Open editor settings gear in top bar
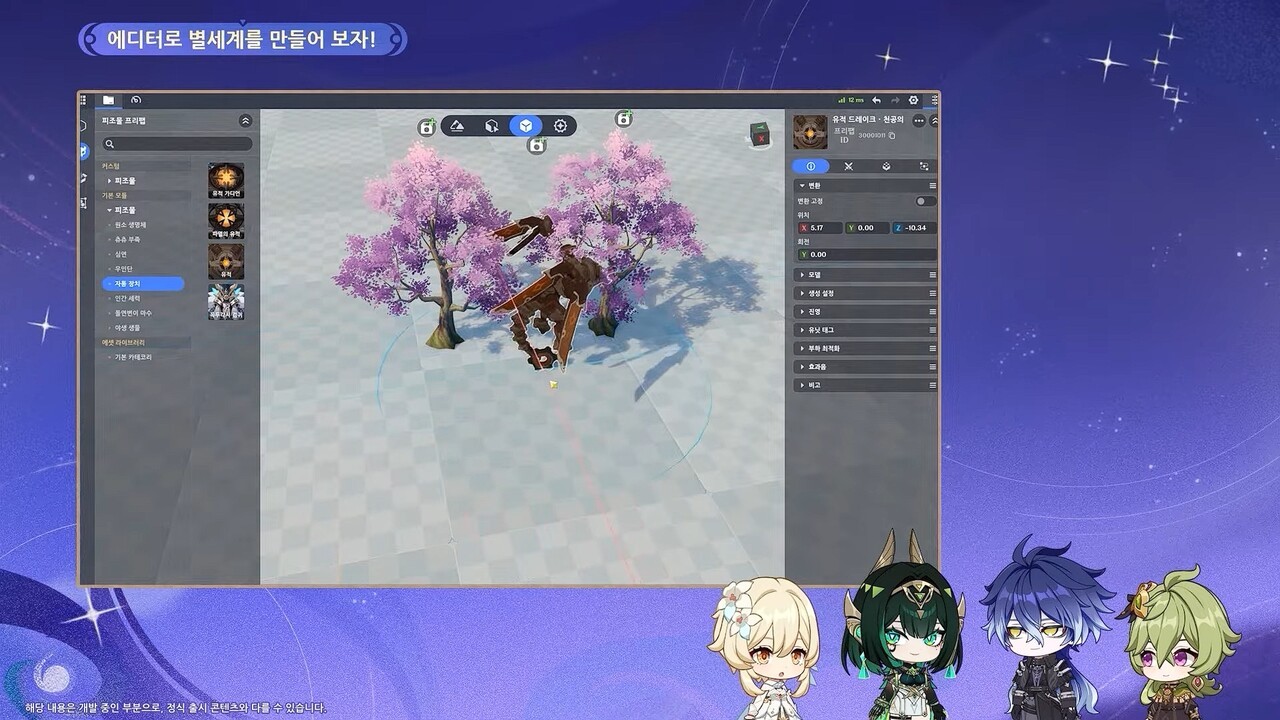The height and width of the screenshot is (720, 1280). (x=913, y=100)
